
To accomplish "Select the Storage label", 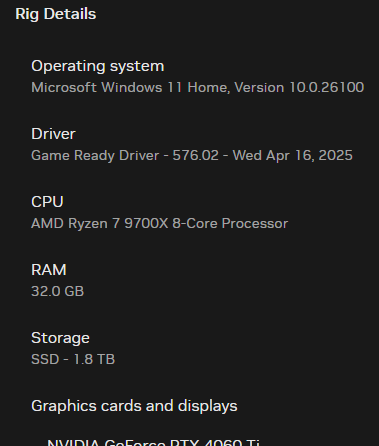I will [60, 338].
